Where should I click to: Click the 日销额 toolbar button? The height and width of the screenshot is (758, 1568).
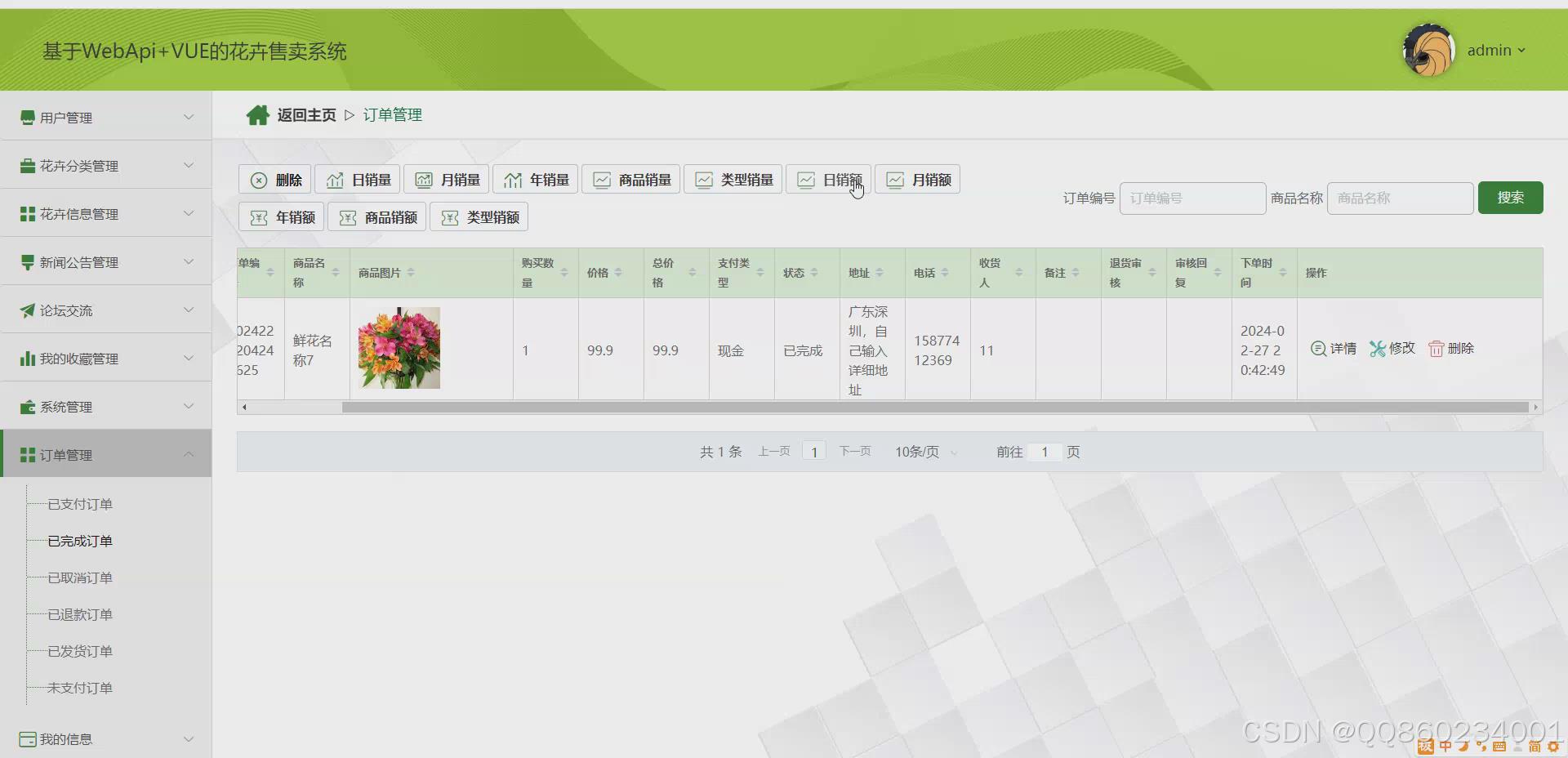pos(828,180)
